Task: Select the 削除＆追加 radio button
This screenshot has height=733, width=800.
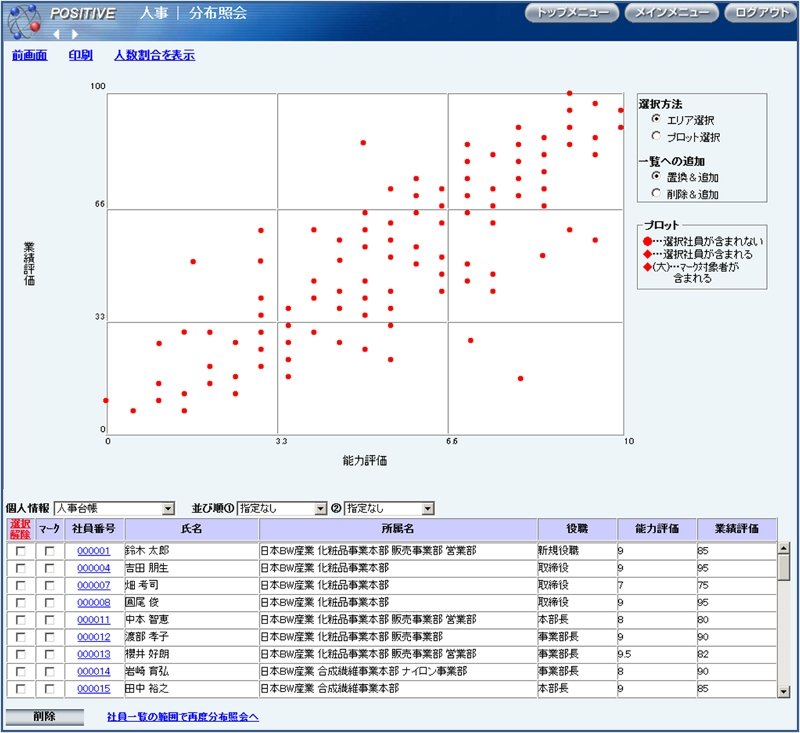Action: 656,193
